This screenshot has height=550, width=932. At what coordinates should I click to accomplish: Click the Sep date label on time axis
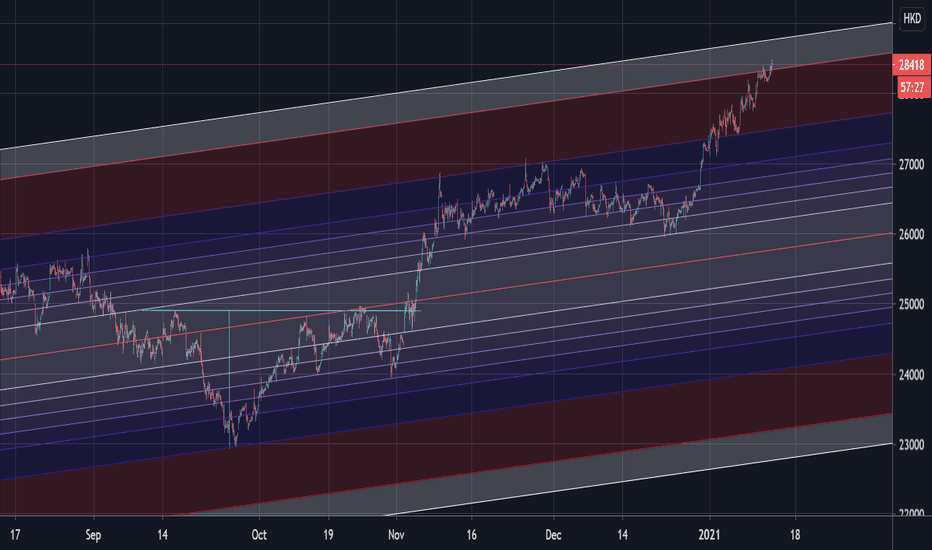(93, 535)
